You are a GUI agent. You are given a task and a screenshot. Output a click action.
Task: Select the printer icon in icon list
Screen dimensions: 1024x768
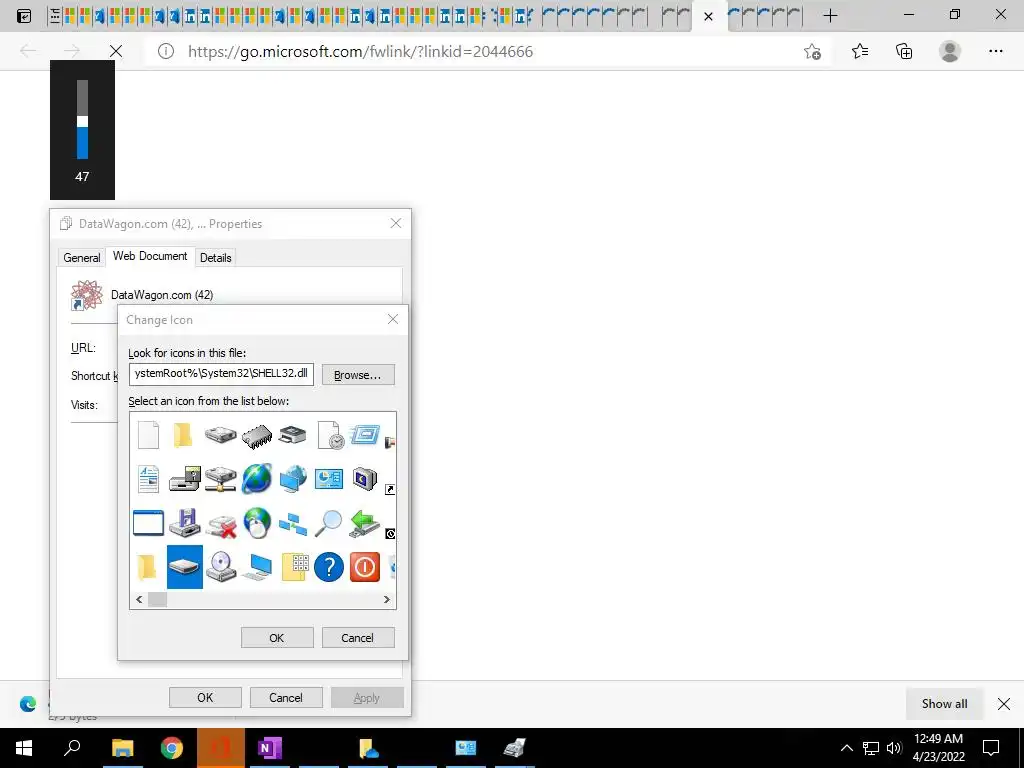click(293, 434)
